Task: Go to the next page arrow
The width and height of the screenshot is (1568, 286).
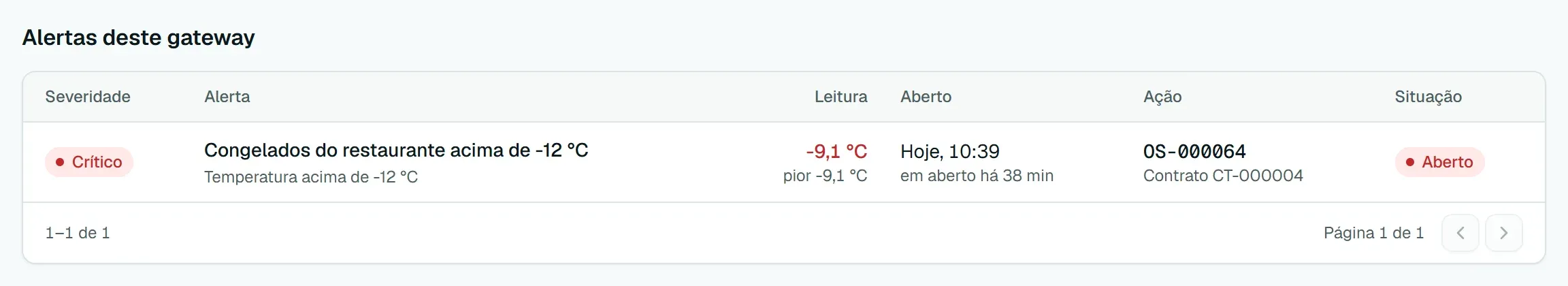Action: point(1503,233)
